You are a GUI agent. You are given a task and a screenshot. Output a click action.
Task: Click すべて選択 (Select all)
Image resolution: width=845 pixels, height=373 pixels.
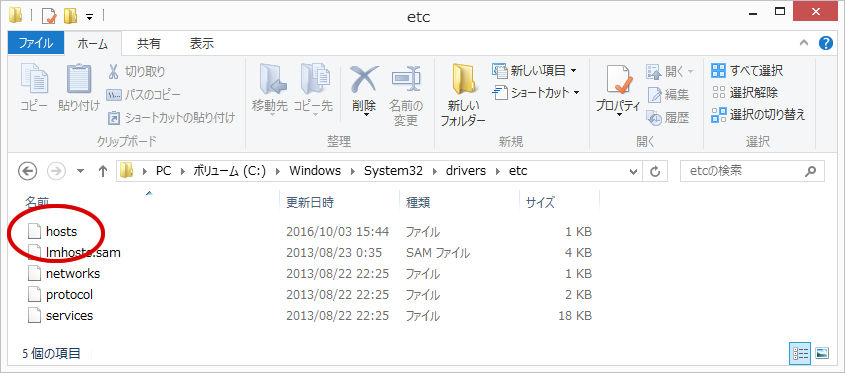pos(747,71)
